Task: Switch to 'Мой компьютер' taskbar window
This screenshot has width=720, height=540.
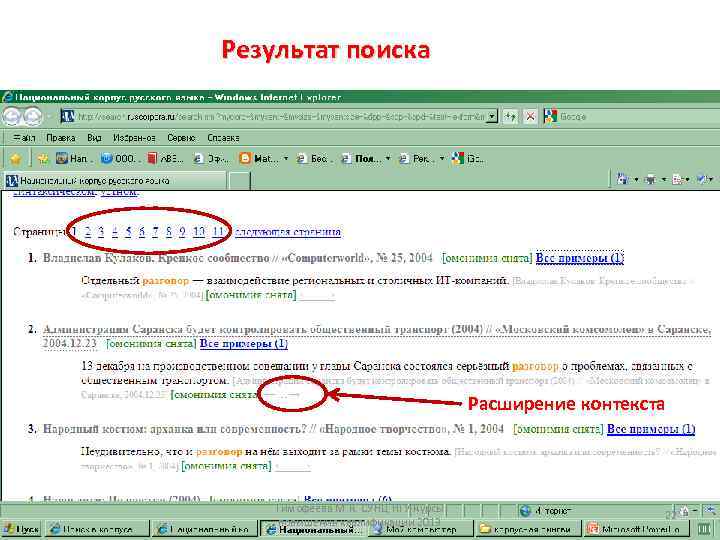Action: click(421, 529)
